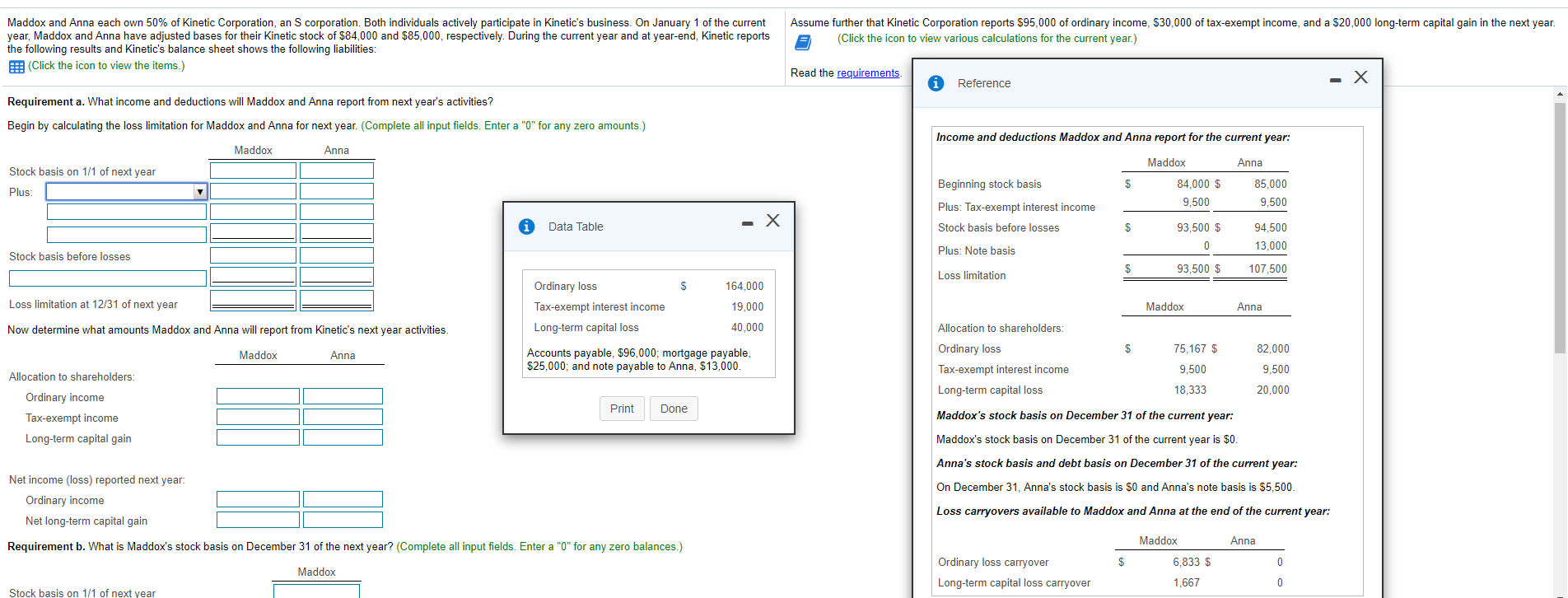Select Maddox's net long-term capital gain field
Image resolution: width=1568 pixels, height=598 pixels.
coord(258,520)
